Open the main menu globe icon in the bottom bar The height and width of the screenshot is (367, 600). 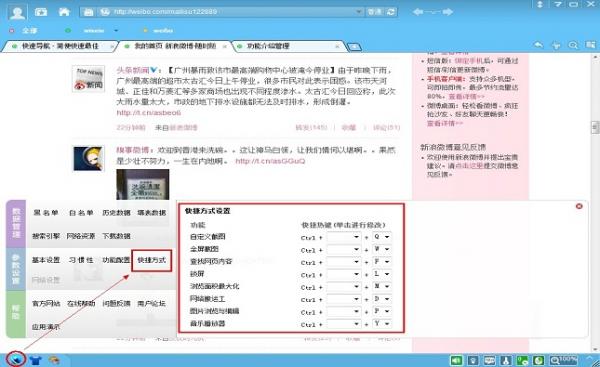16,359
